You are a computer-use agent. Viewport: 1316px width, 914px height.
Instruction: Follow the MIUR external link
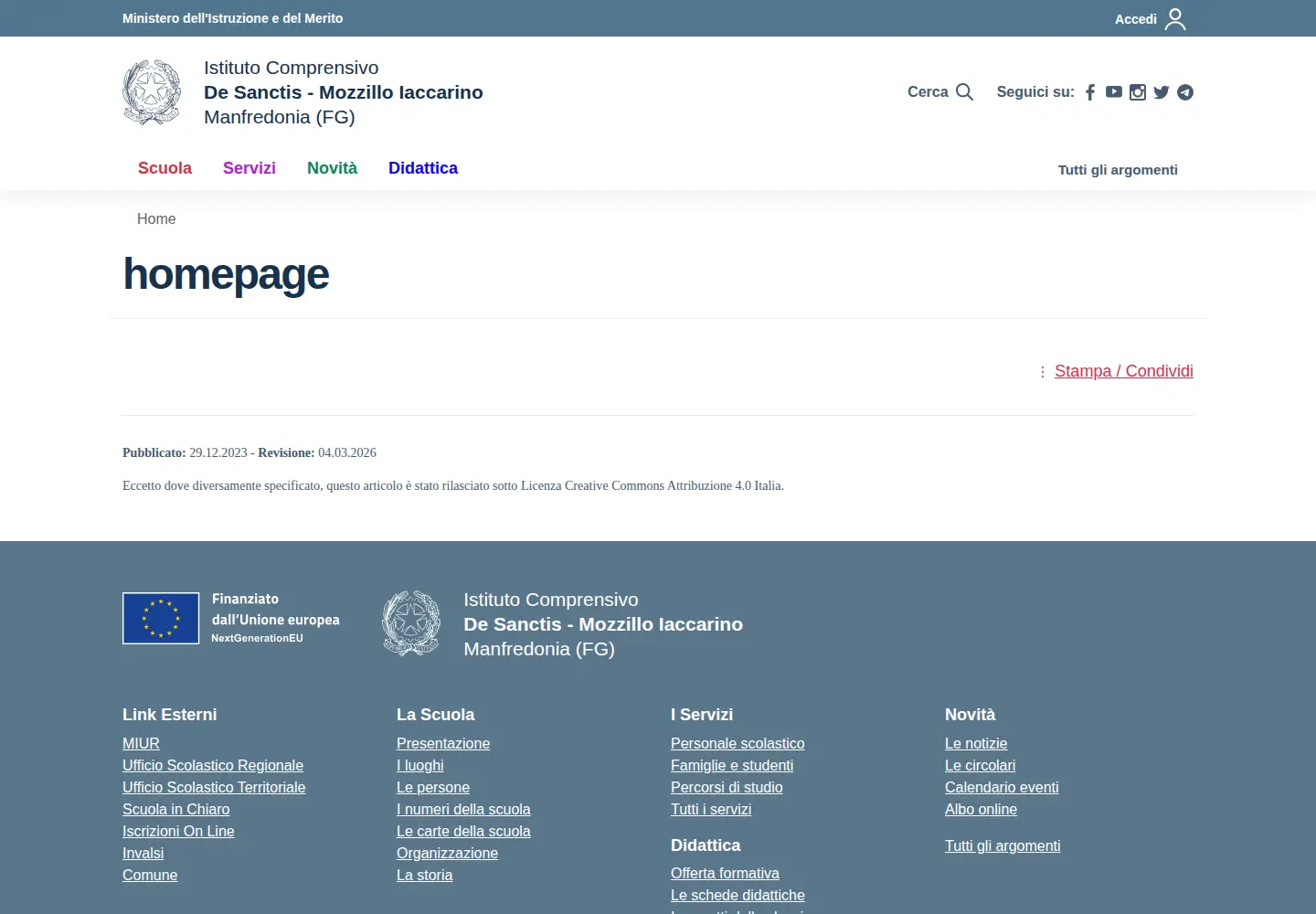(x=141, y=744)
